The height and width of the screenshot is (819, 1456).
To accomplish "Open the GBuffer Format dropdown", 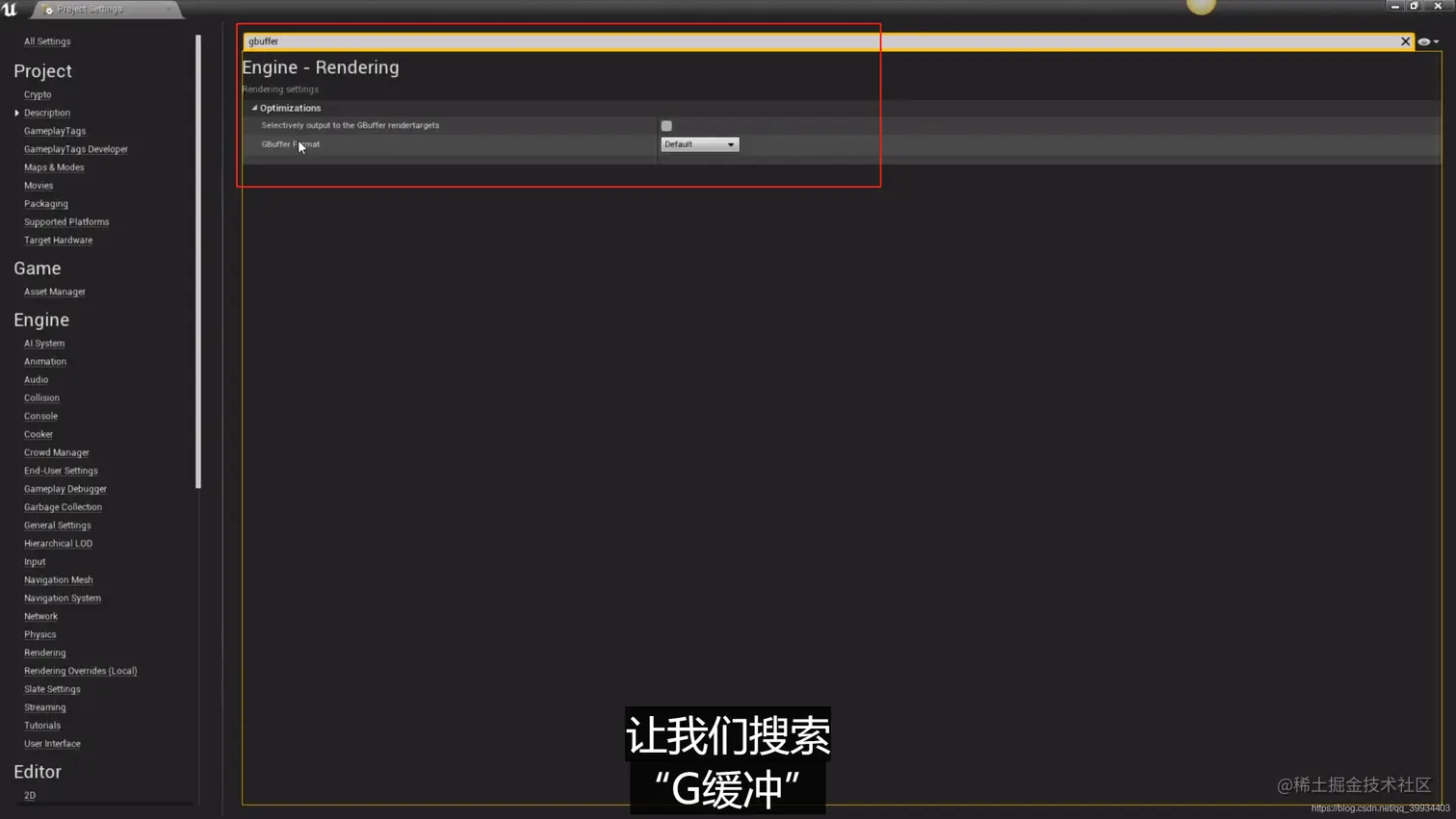I will point(700,144).
